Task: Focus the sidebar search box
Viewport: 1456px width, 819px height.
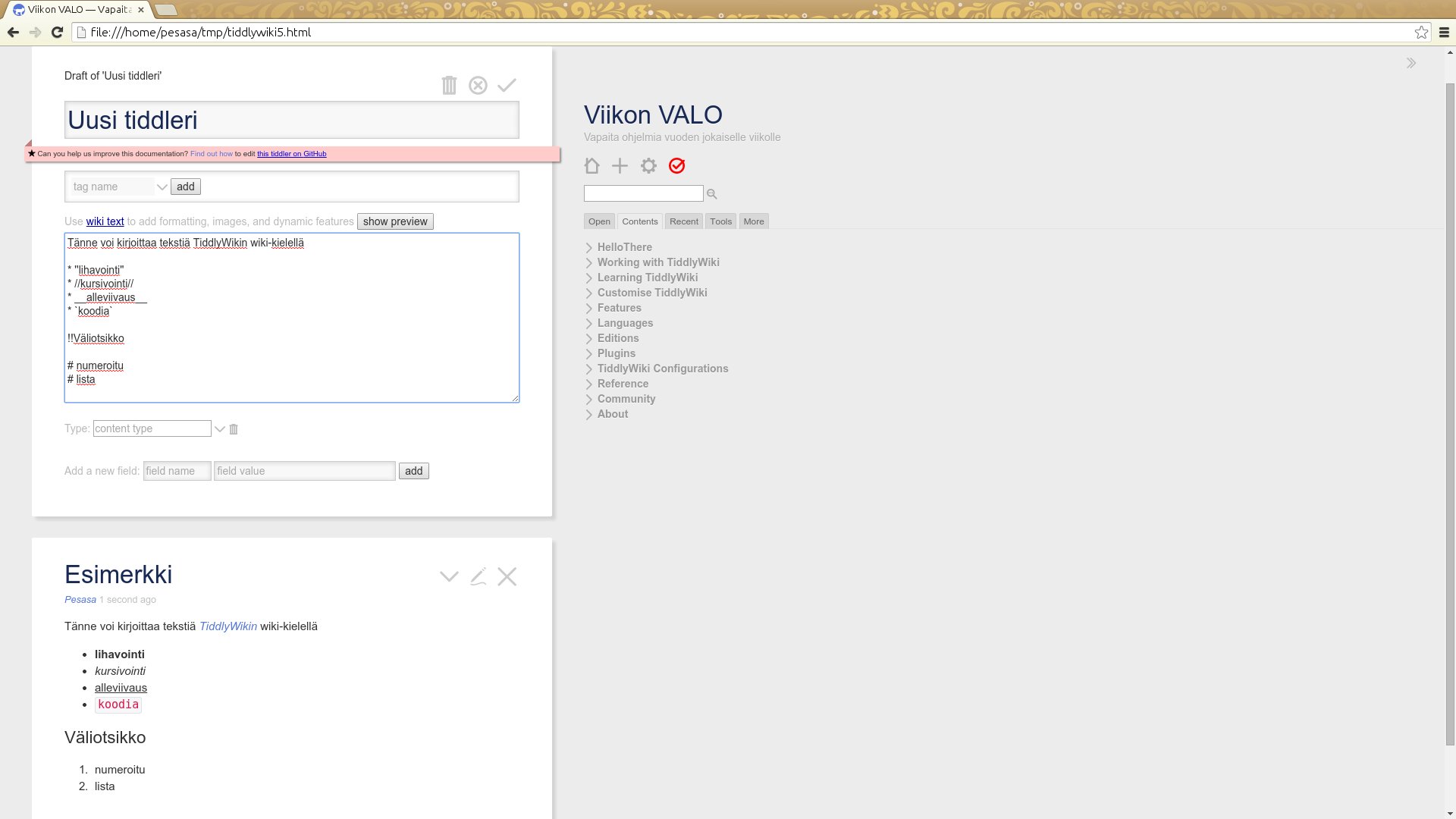Action: (644, 194)
